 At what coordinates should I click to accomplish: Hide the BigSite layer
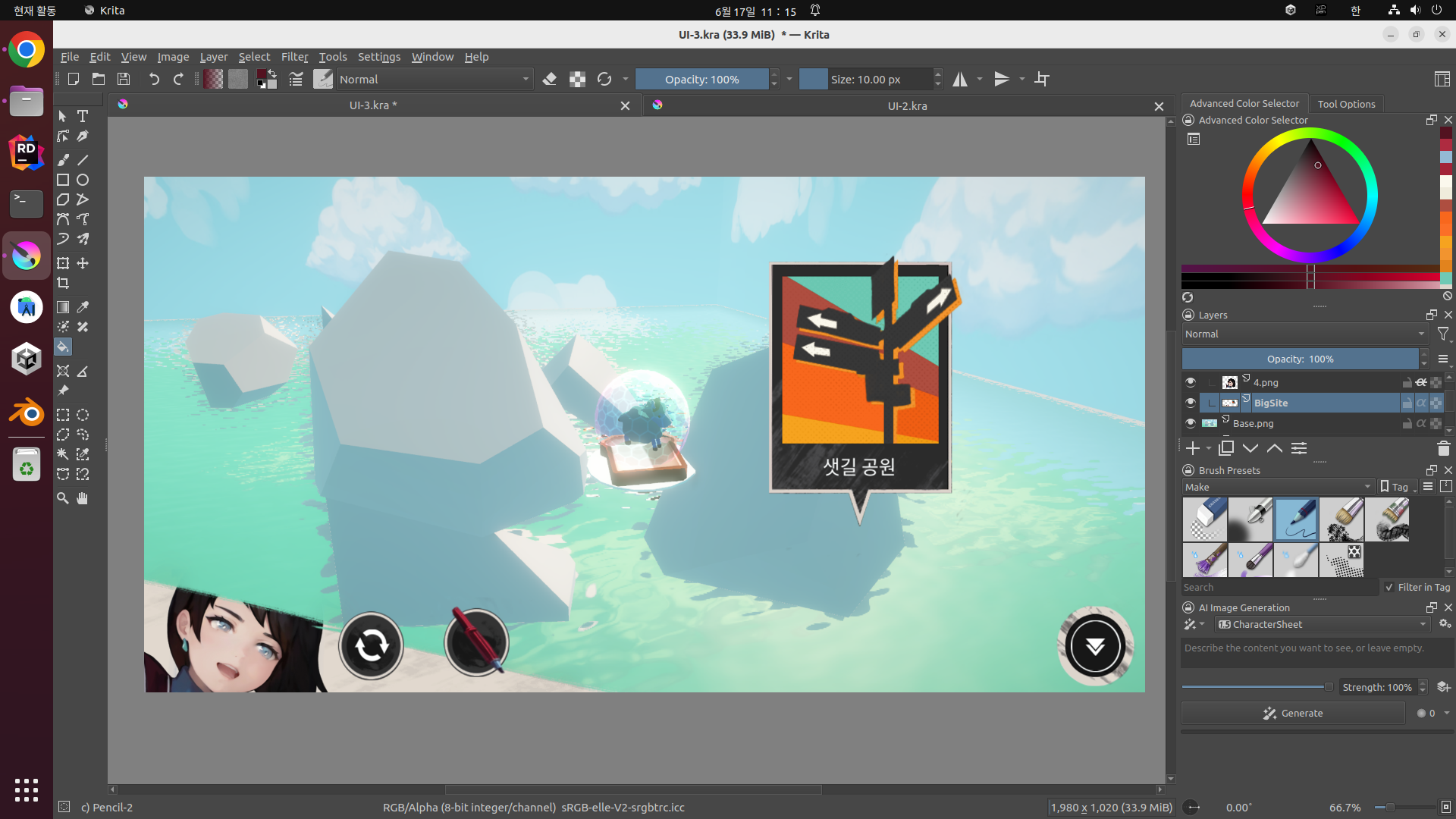click(1191, 403)
